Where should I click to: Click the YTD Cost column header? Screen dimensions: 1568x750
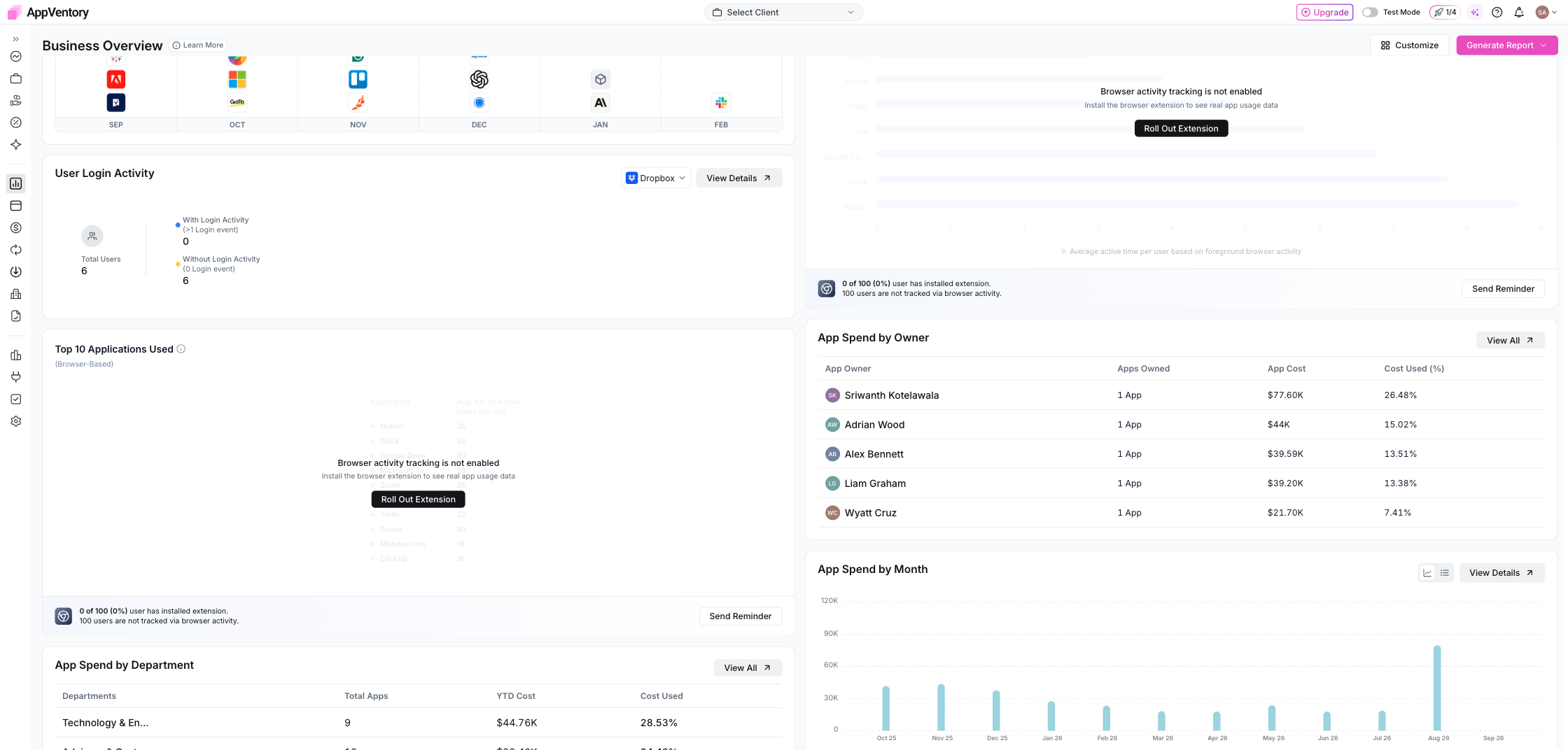coord(516,696)
